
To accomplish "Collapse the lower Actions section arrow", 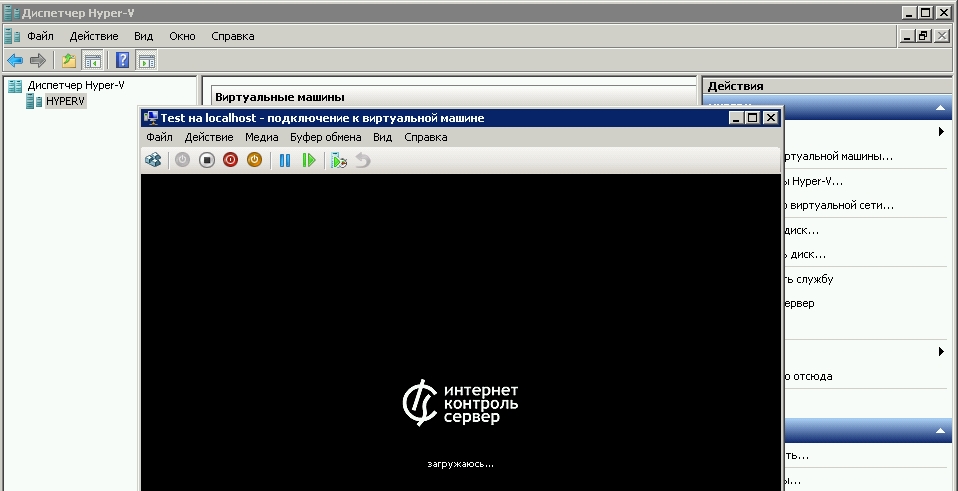I will [x=940, y=431].
